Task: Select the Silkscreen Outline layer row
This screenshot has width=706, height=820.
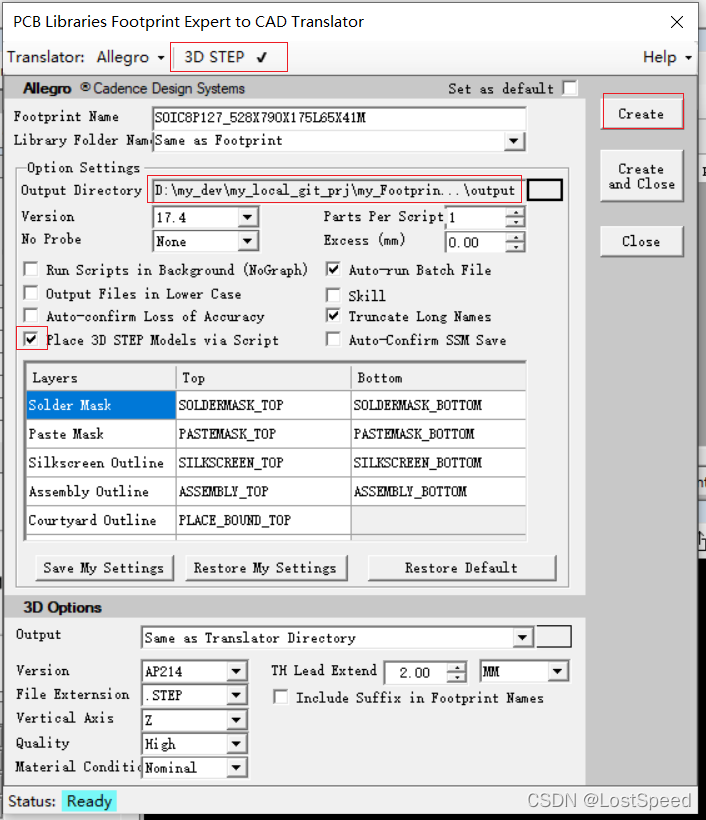Action: pos(101,462)
